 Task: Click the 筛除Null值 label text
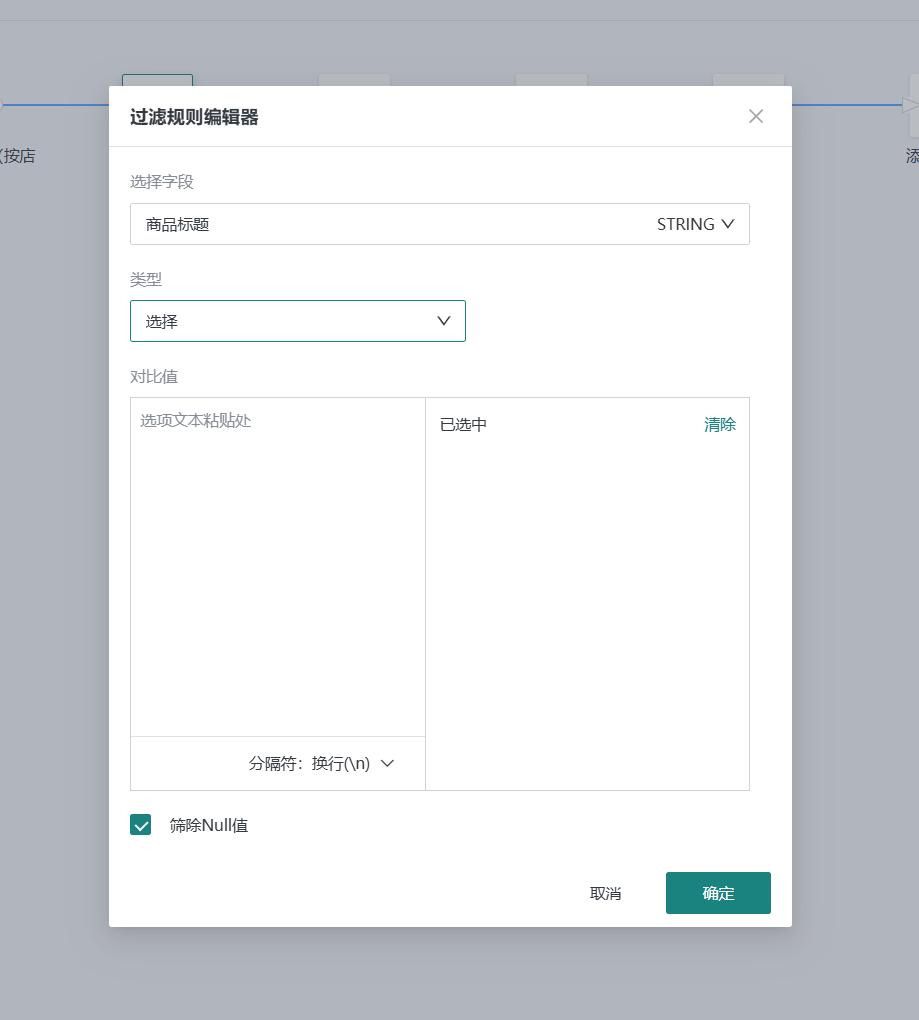pos(208,825)
